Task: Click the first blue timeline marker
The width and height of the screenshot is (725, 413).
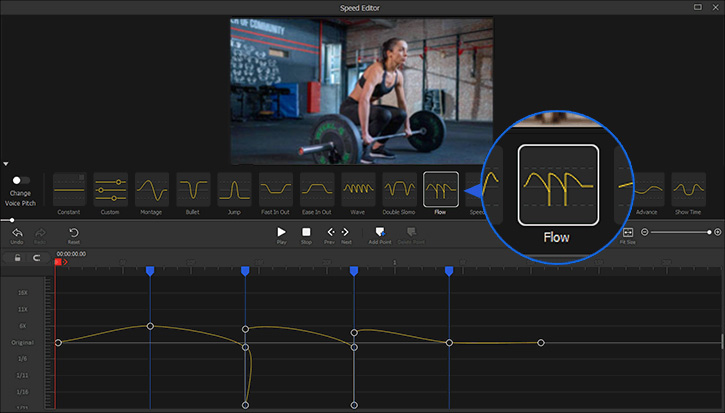Action: click(x=150, y=271)
